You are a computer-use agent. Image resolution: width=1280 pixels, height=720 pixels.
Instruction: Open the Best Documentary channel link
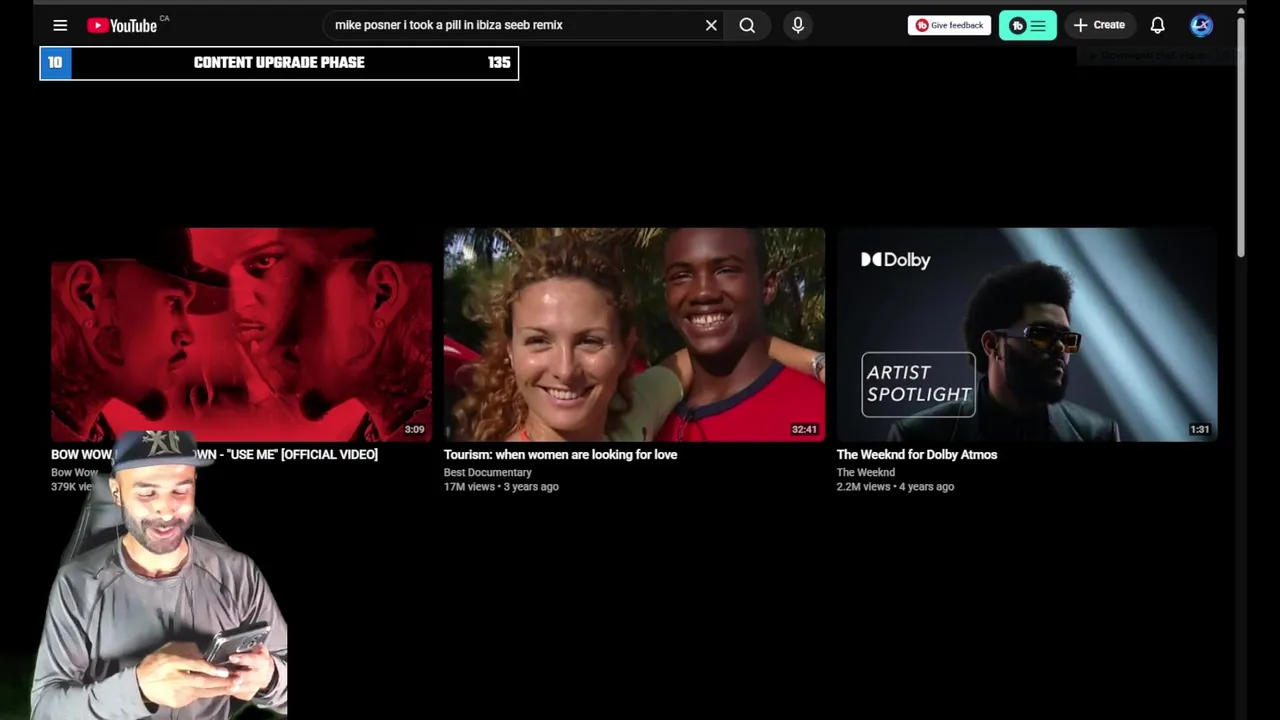487,472
